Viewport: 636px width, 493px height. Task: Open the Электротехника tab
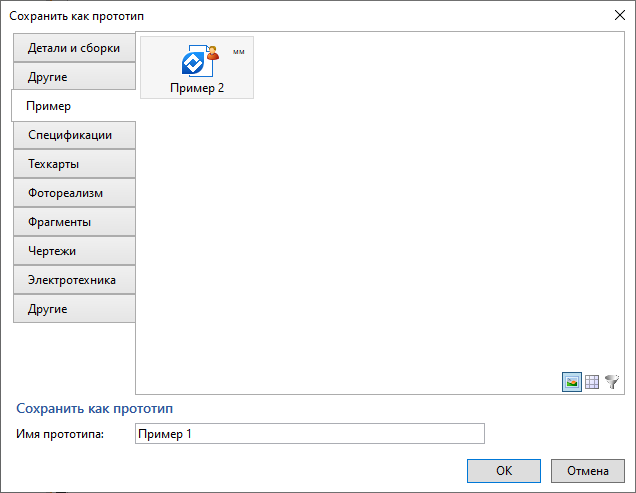tap(74, 280)
